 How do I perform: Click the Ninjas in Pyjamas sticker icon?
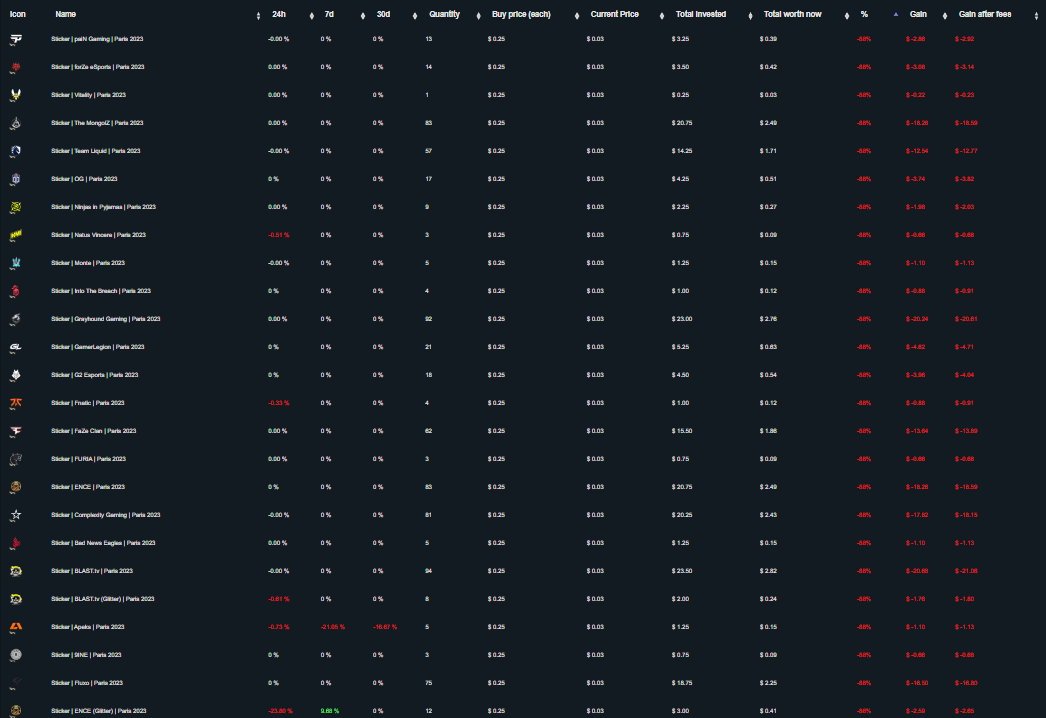pos(16,208)
